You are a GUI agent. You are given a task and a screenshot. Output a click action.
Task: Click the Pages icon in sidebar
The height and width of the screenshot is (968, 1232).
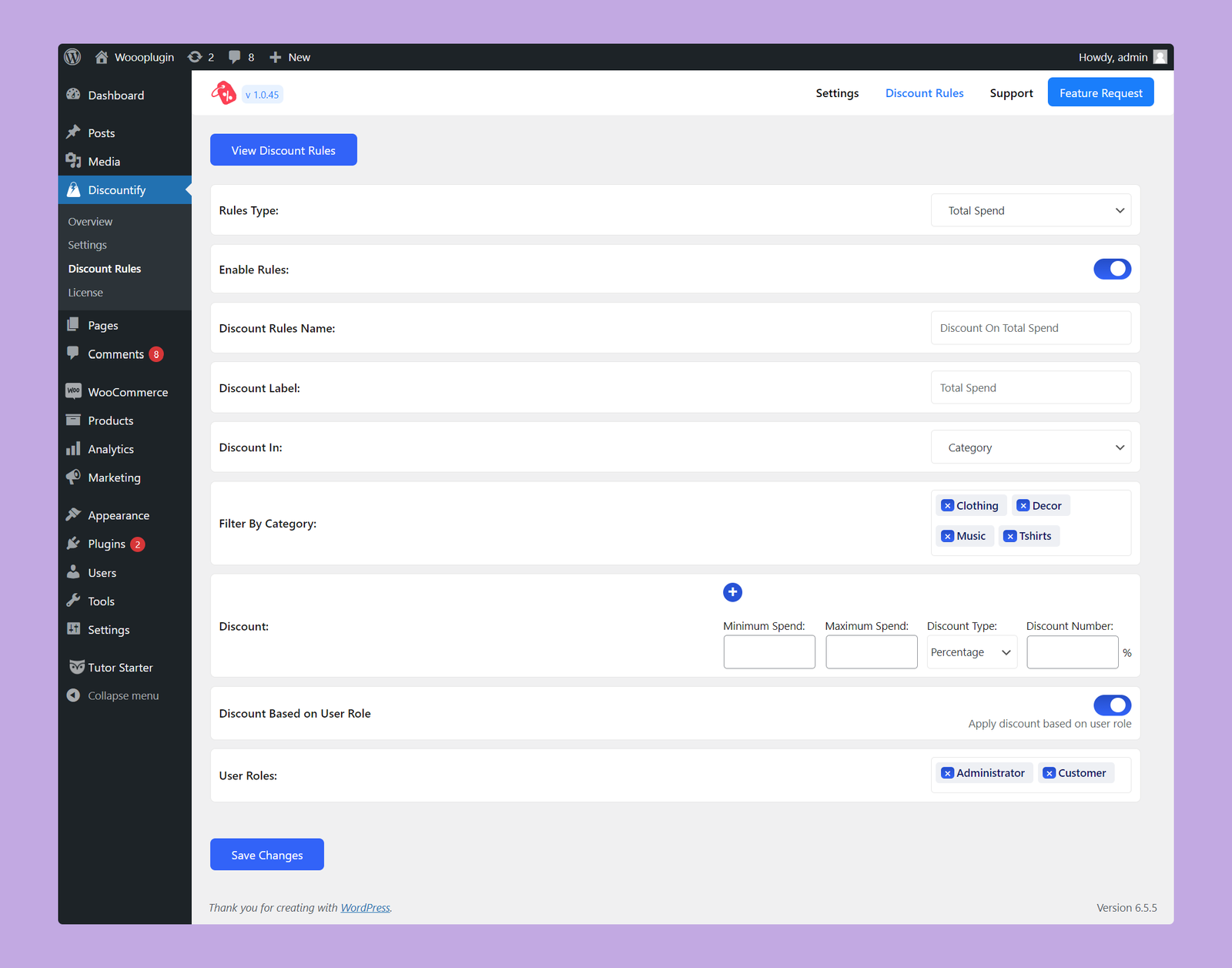point(73,324)
